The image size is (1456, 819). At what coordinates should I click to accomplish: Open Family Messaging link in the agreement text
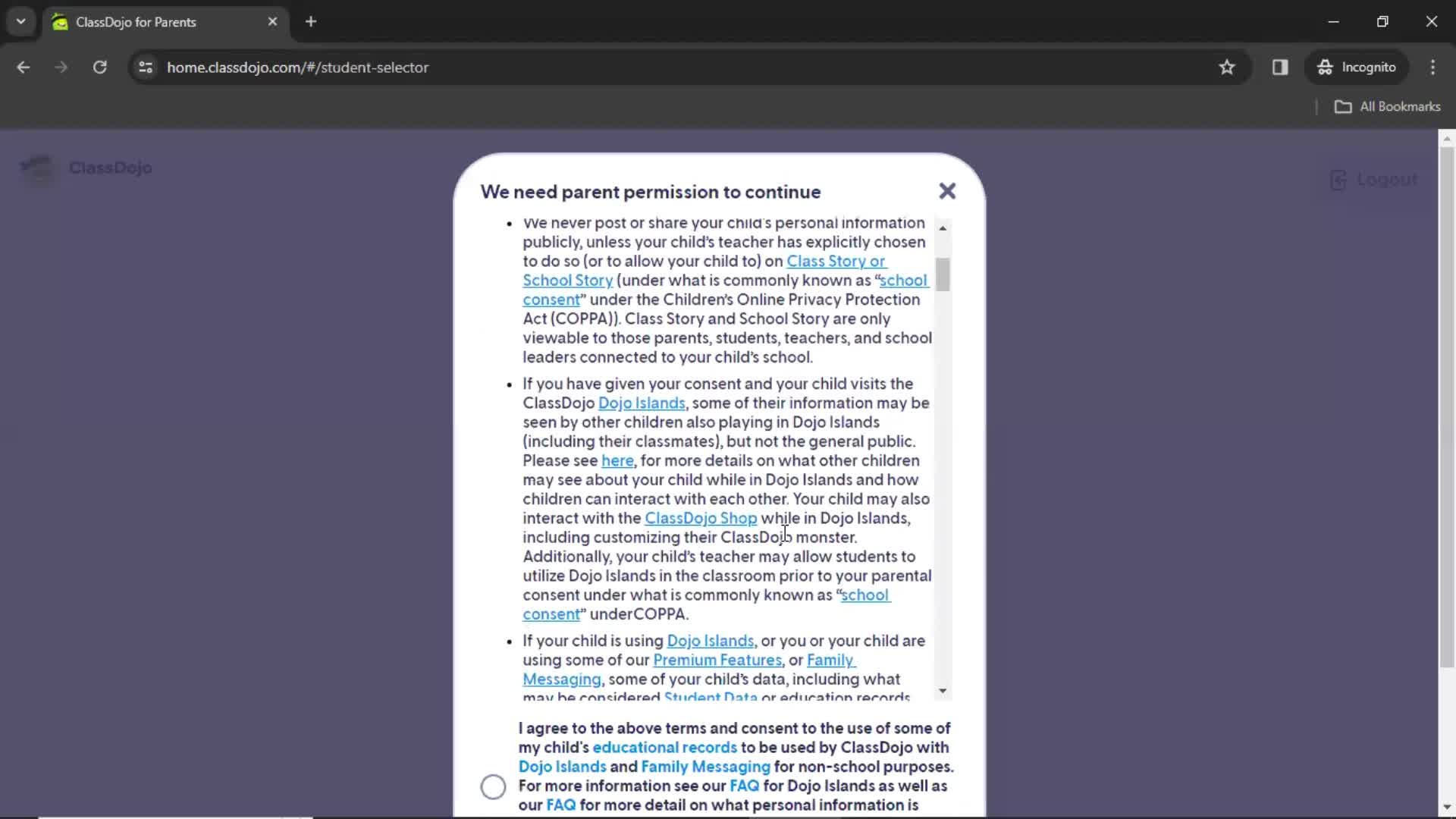click(705, 767)
